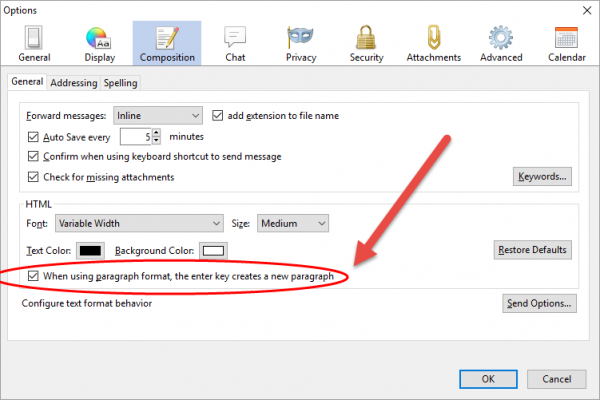Confirm settings with OK
This screenshot has height=400, width=600.
coord(488,379)
